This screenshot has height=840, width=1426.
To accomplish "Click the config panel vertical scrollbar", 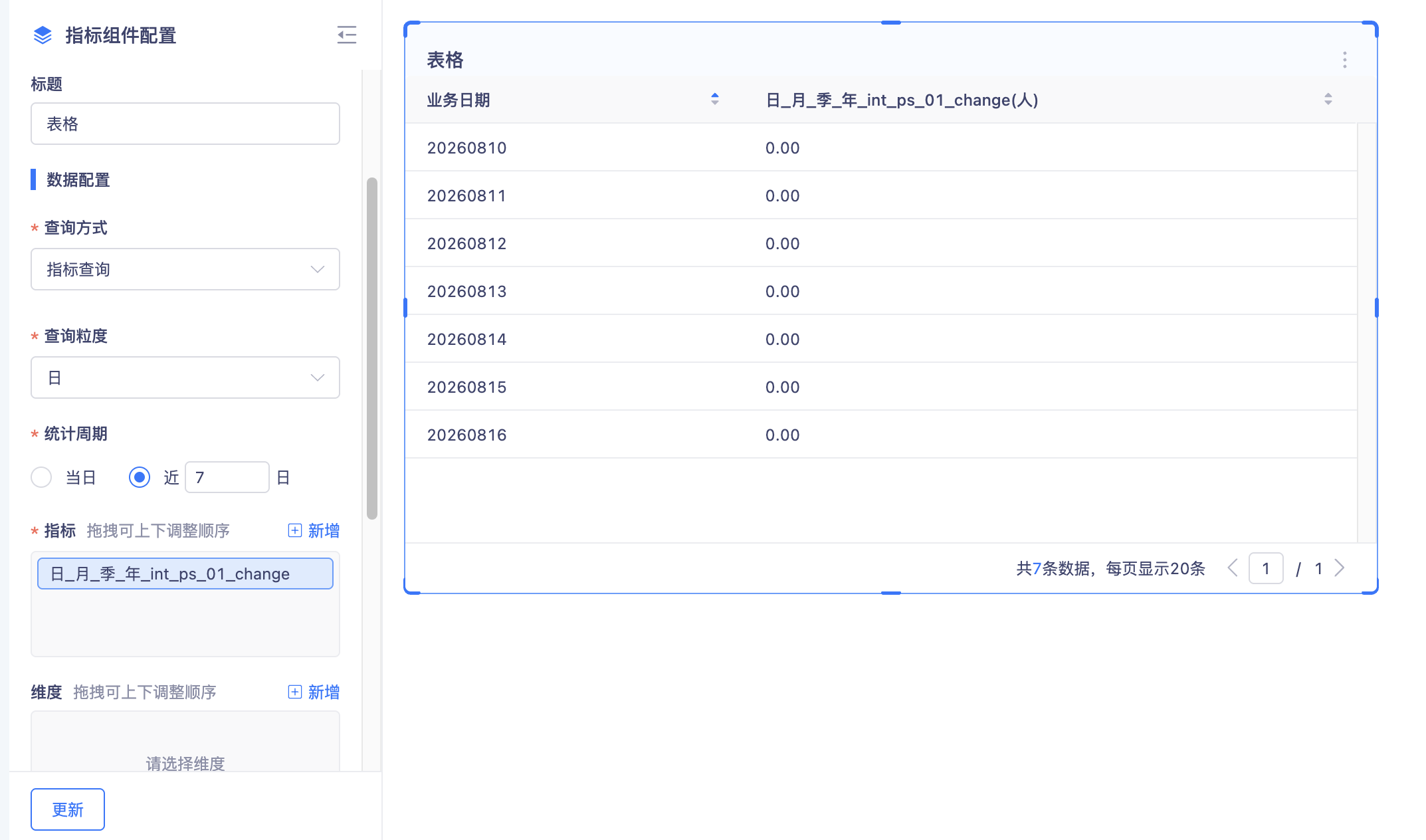I will (x=372, y=348).
